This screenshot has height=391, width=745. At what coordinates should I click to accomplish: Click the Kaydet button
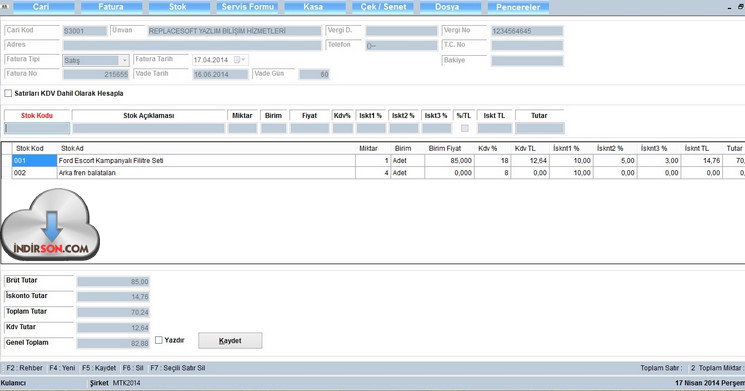coord(230,341)
